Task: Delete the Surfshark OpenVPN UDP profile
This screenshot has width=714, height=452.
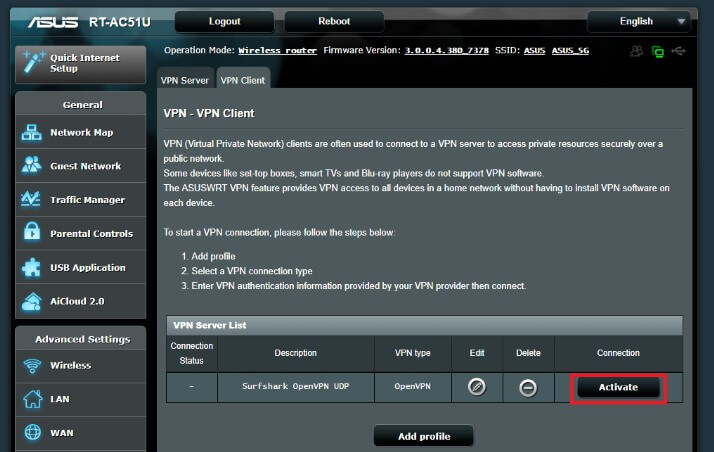Action: point(528,387)
